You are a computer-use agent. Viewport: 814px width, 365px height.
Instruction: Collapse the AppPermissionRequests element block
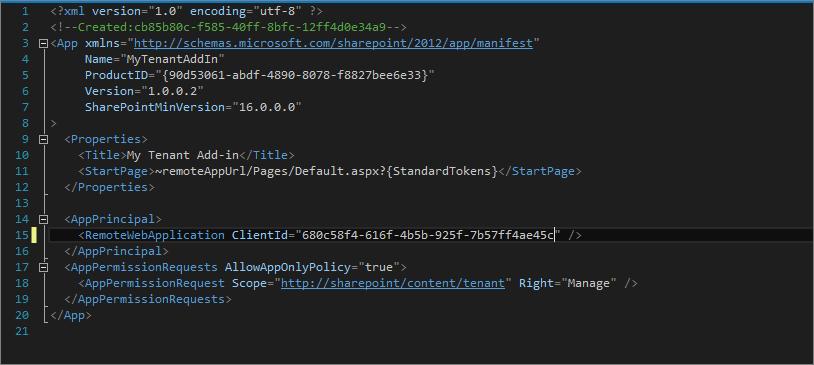(44, 267)
